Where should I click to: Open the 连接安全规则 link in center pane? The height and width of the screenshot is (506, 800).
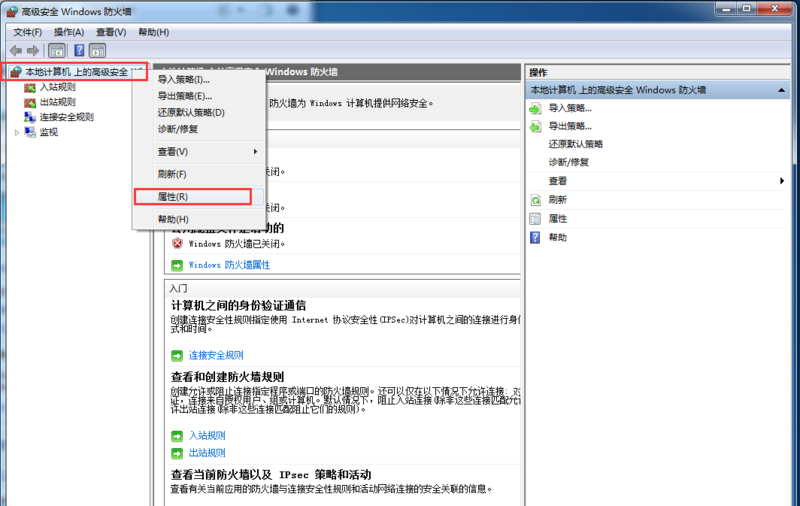click(216, 355)
